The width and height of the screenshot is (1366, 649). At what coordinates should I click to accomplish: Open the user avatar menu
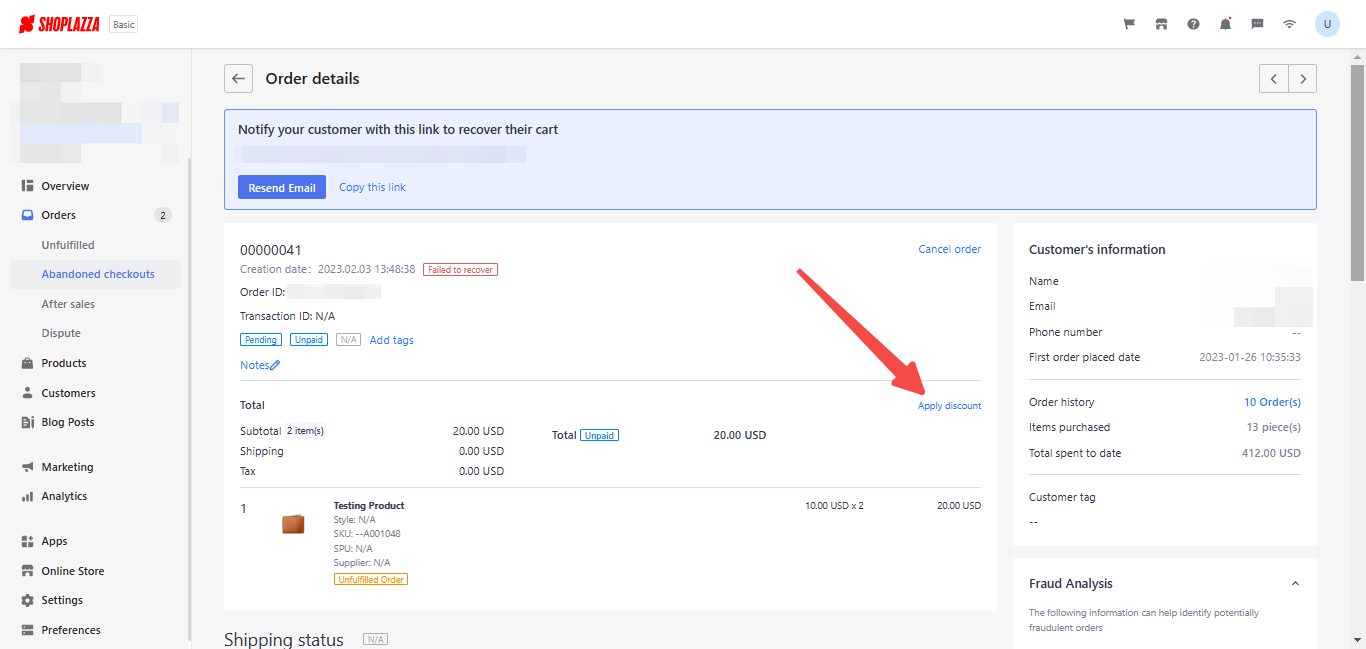[x=1327, y=24]
